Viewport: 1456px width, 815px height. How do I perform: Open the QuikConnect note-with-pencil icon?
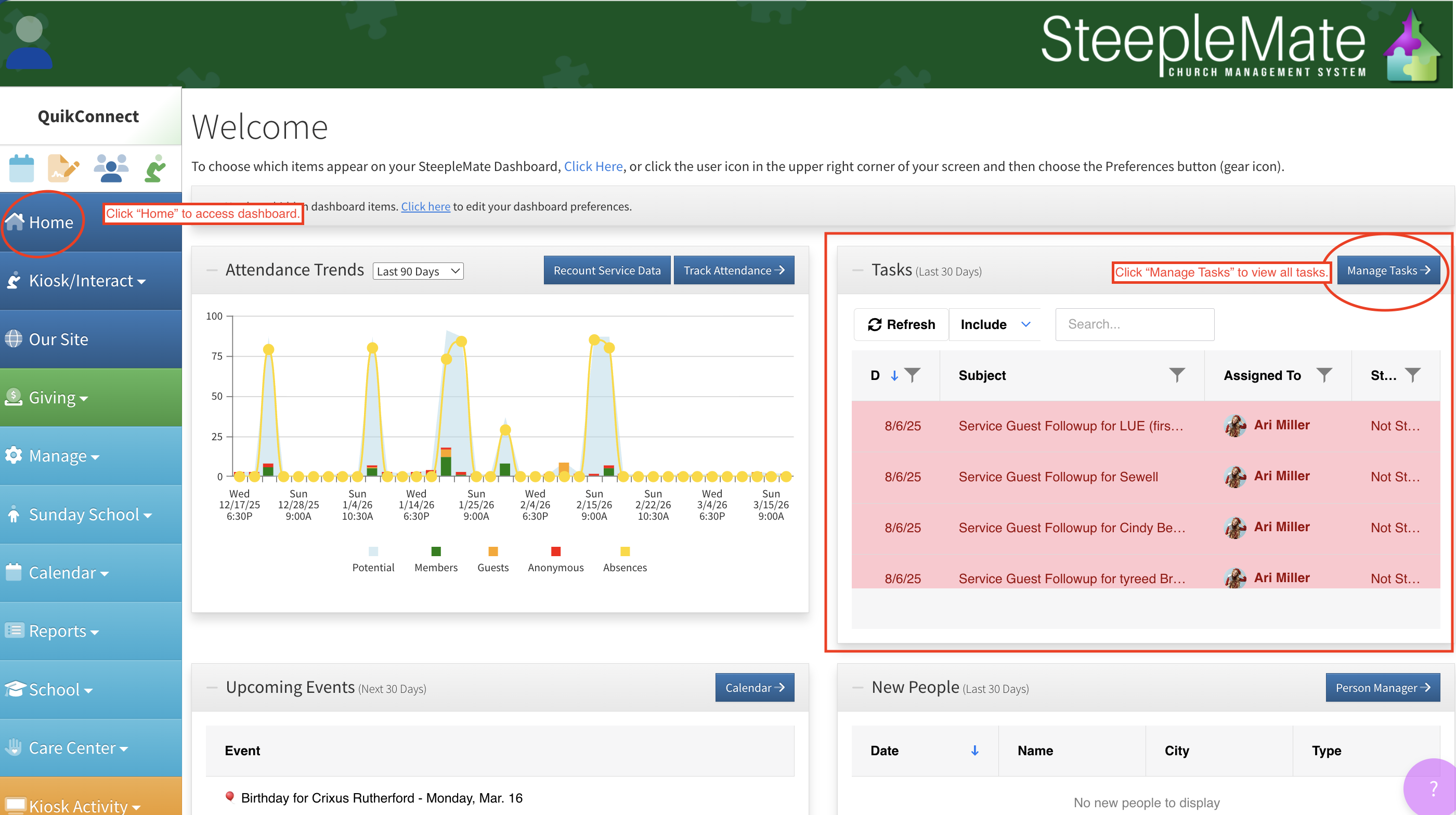coord(63,168)
